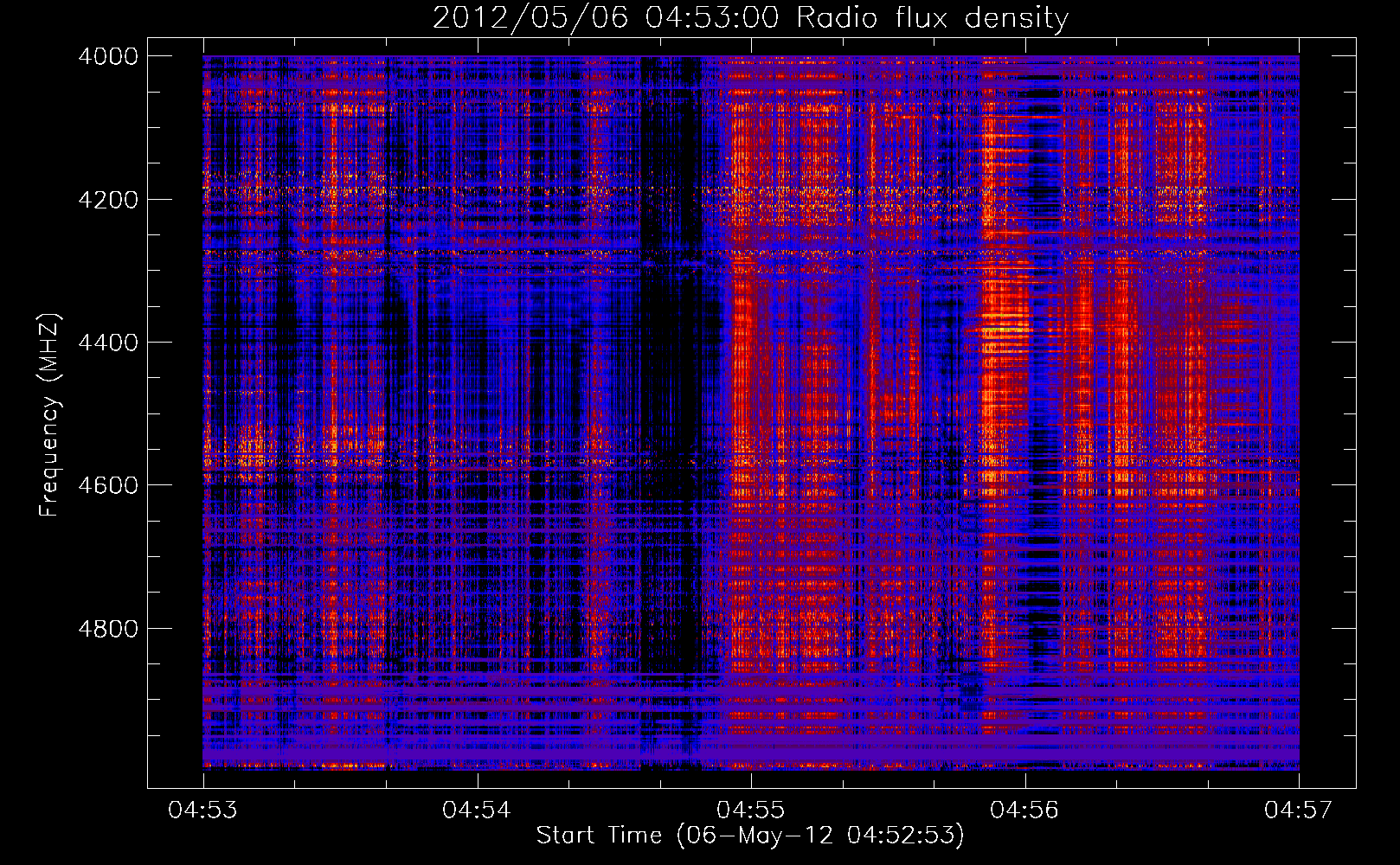Click the 04:56 time tick label

(1024, 810)
